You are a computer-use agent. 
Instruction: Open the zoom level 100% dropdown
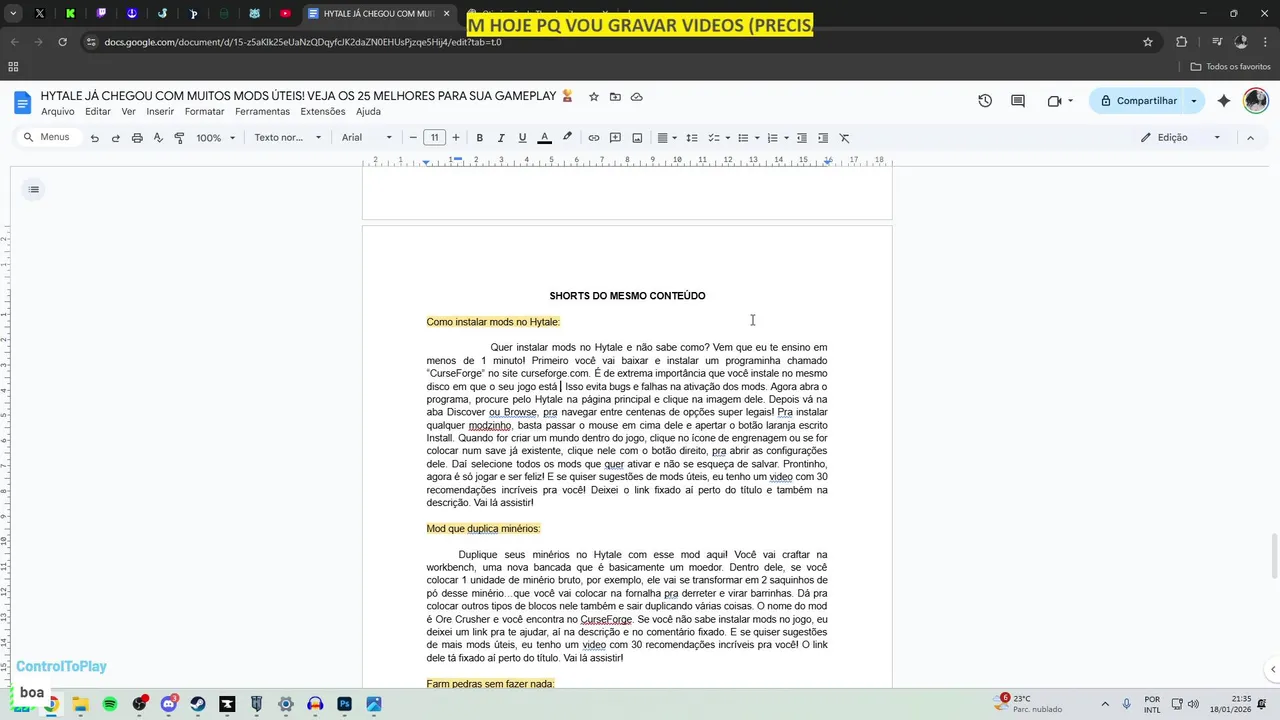[x=215, y=138]
